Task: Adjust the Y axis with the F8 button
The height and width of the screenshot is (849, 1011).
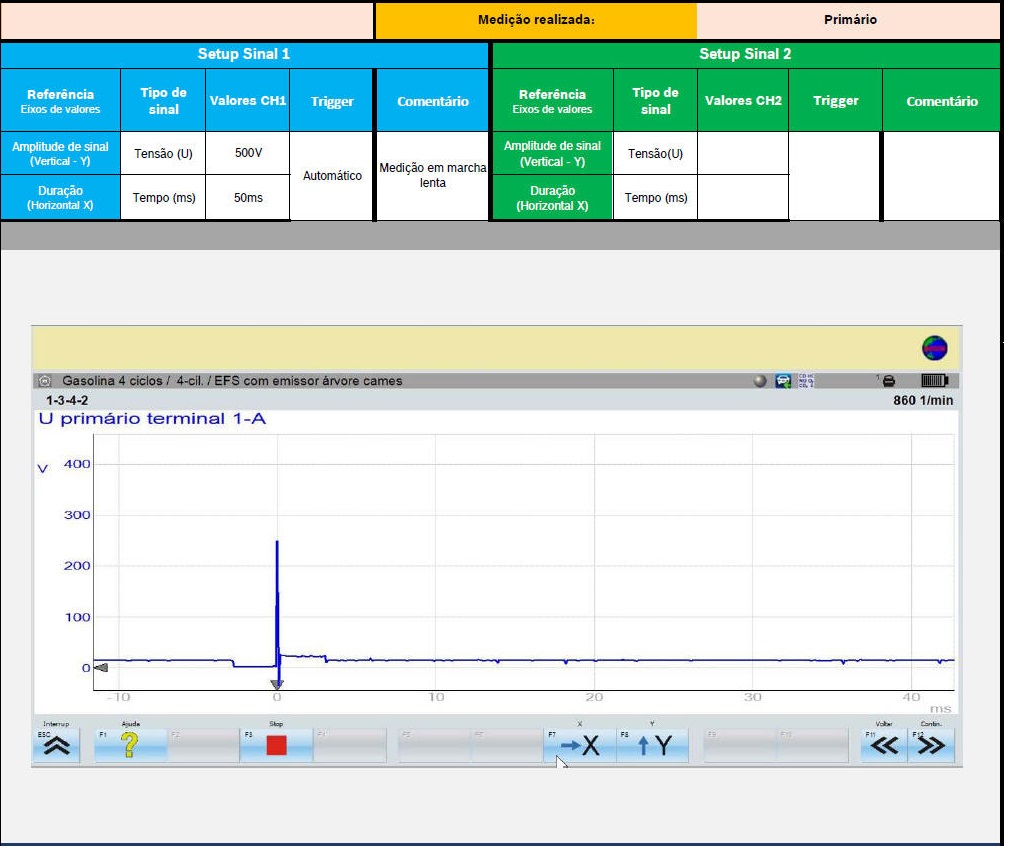Action: coord(652,745)
